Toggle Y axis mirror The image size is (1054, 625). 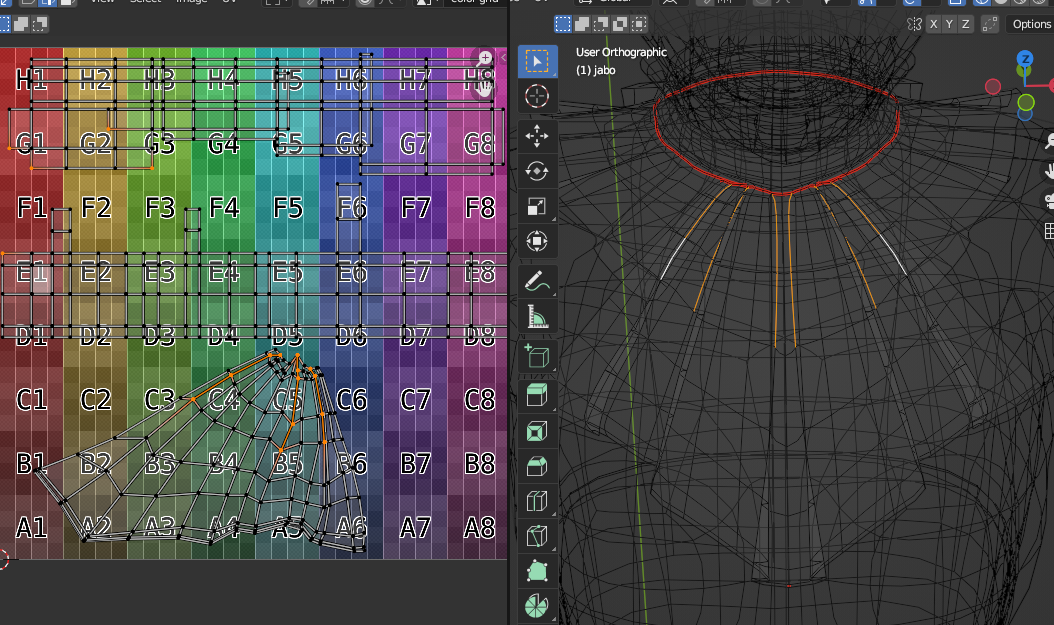click(x=949, y=24)
